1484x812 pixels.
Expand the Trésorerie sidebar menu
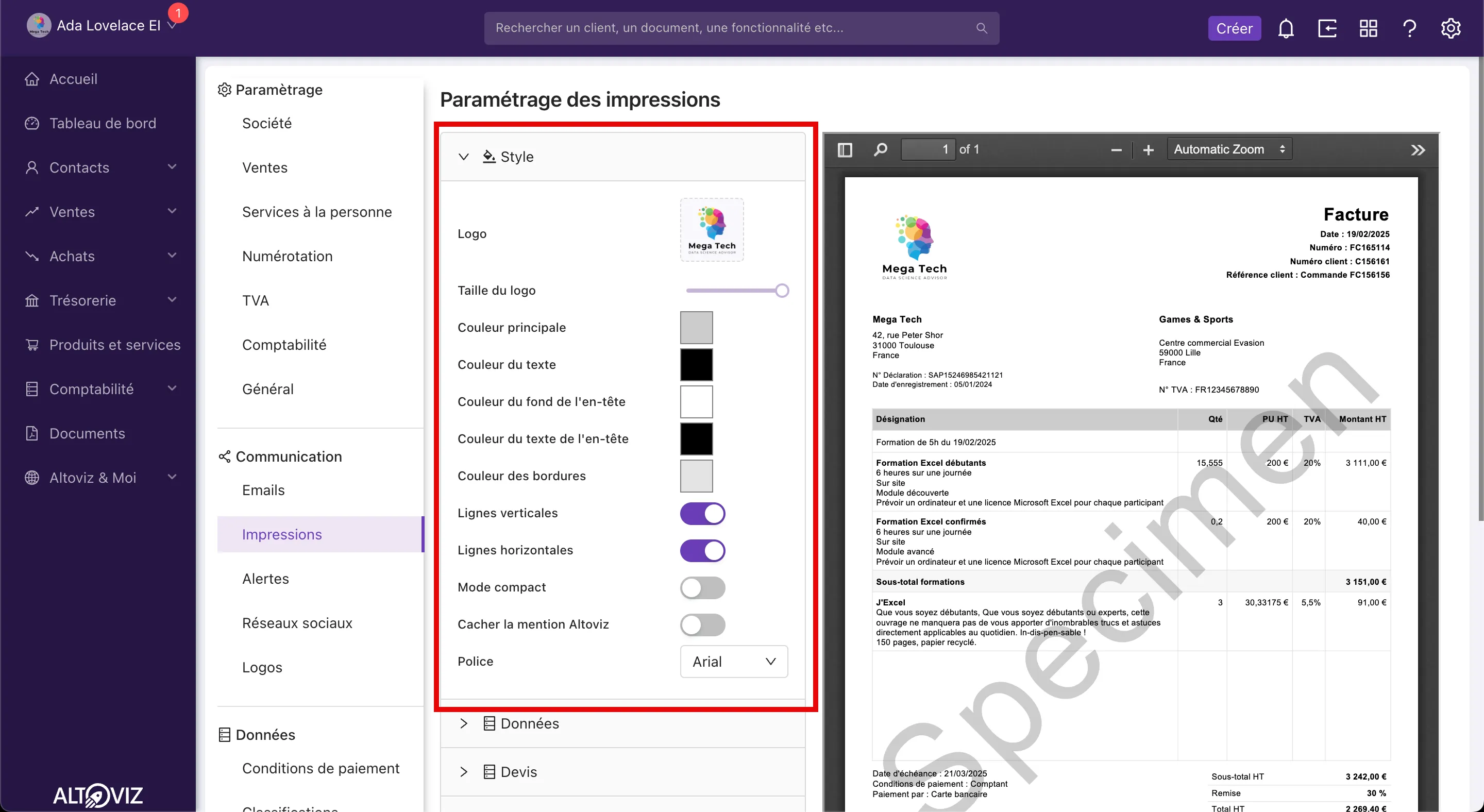click(x=172, y=300)
